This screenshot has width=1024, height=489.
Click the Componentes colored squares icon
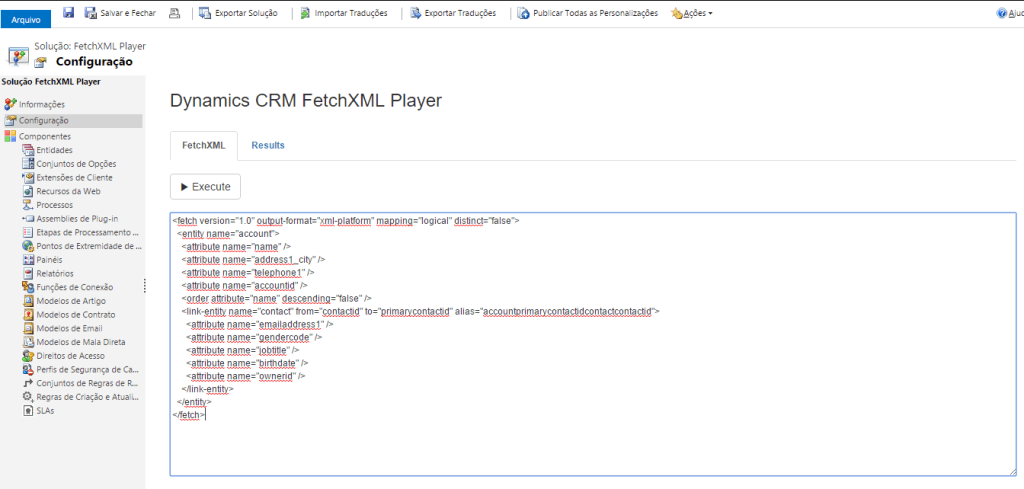10,136
